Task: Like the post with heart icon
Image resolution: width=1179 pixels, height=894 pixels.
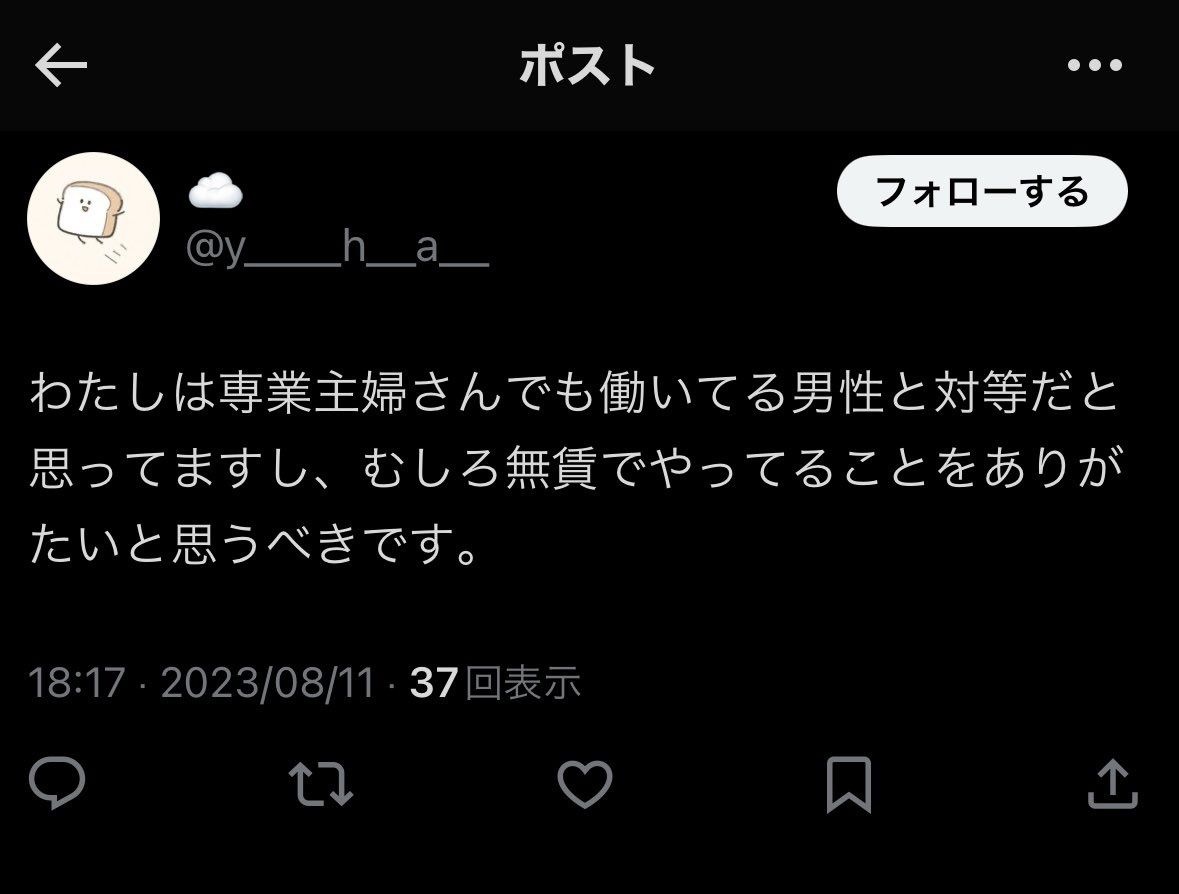Action: (x=585, y=784)
